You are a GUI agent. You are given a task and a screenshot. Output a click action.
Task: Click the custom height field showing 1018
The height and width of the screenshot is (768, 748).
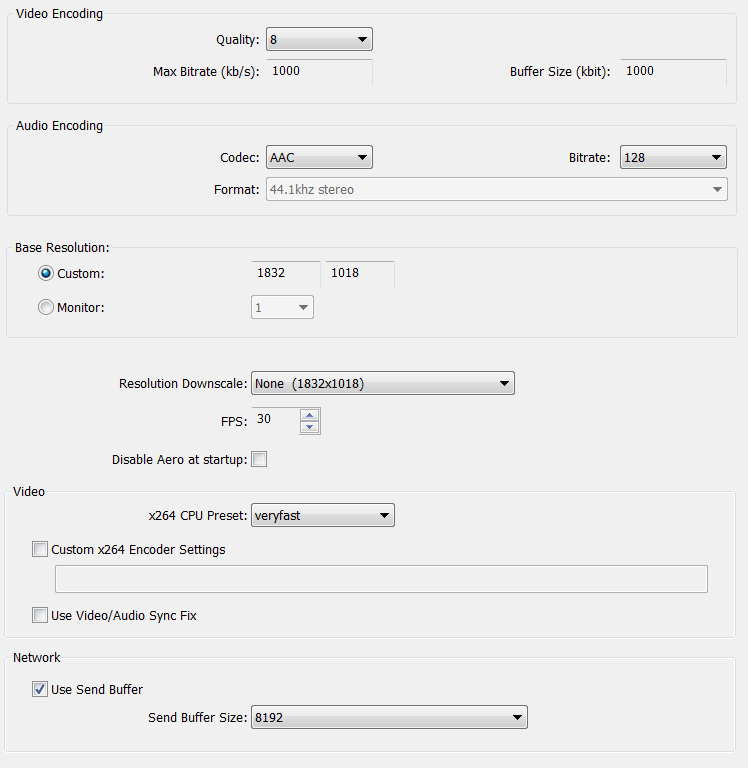[360, 274]
